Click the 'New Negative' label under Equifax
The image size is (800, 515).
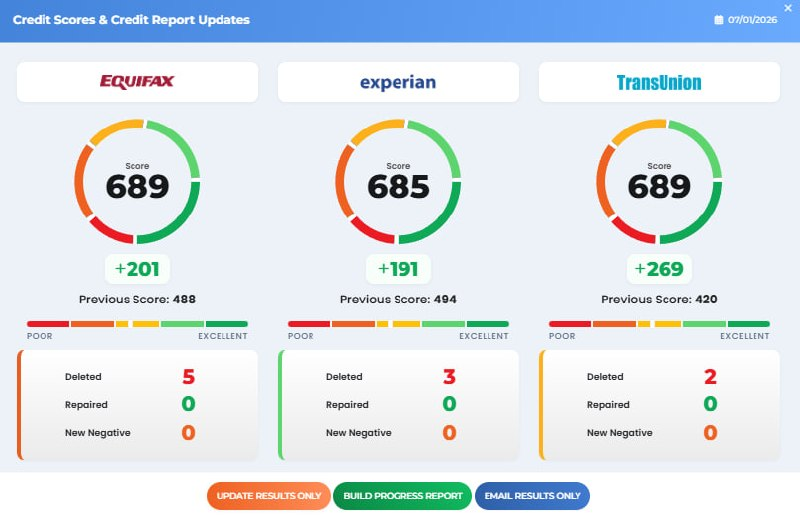tap(97, 433)
